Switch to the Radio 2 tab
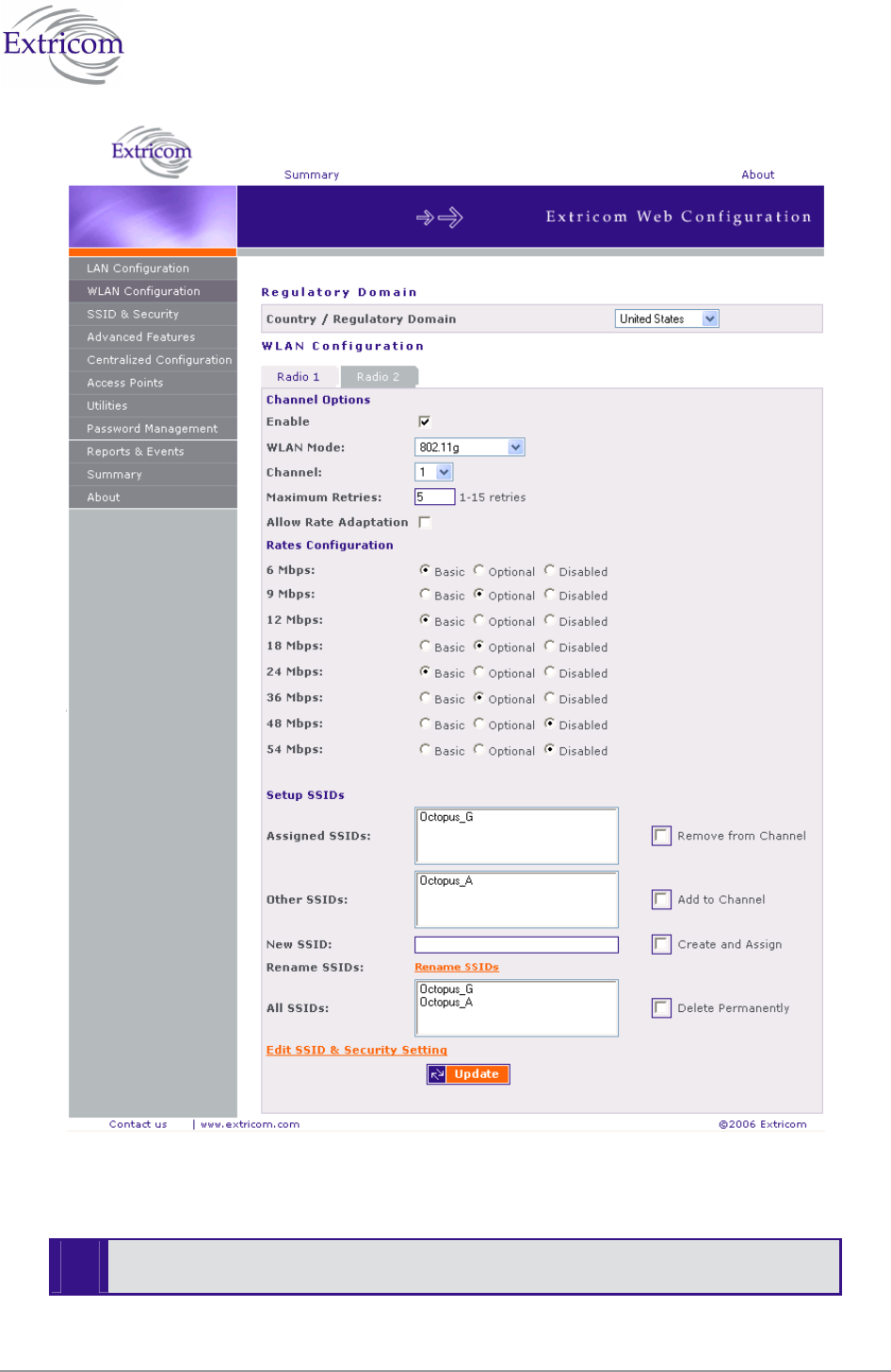 pos(379,377)
